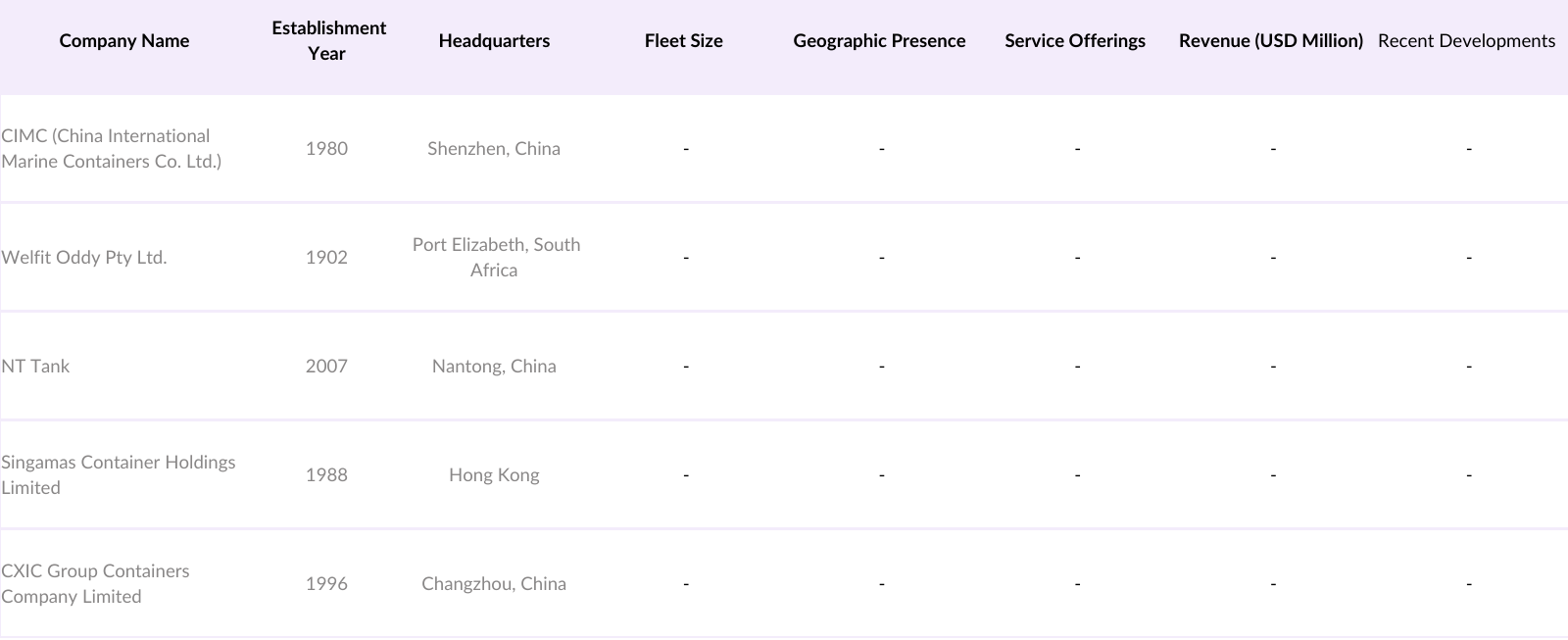Click Singamas Container Holdings Limited
Viewport: 1568px width, 640px height.
(x=119, y=475)
